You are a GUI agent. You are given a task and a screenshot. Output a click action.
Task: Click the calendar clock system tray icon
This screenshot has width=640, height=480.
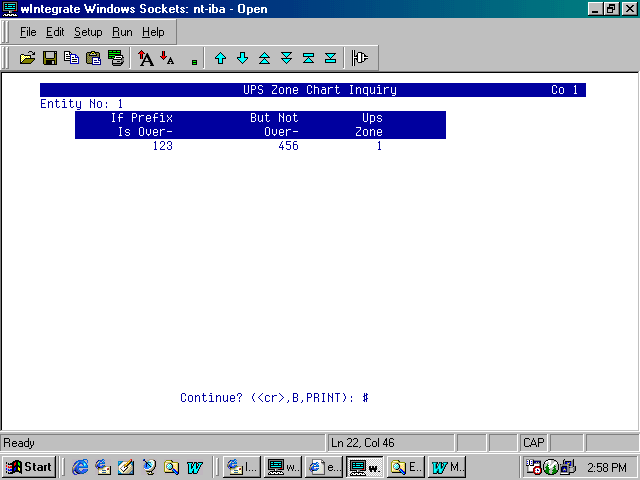(x=533, y=467)
